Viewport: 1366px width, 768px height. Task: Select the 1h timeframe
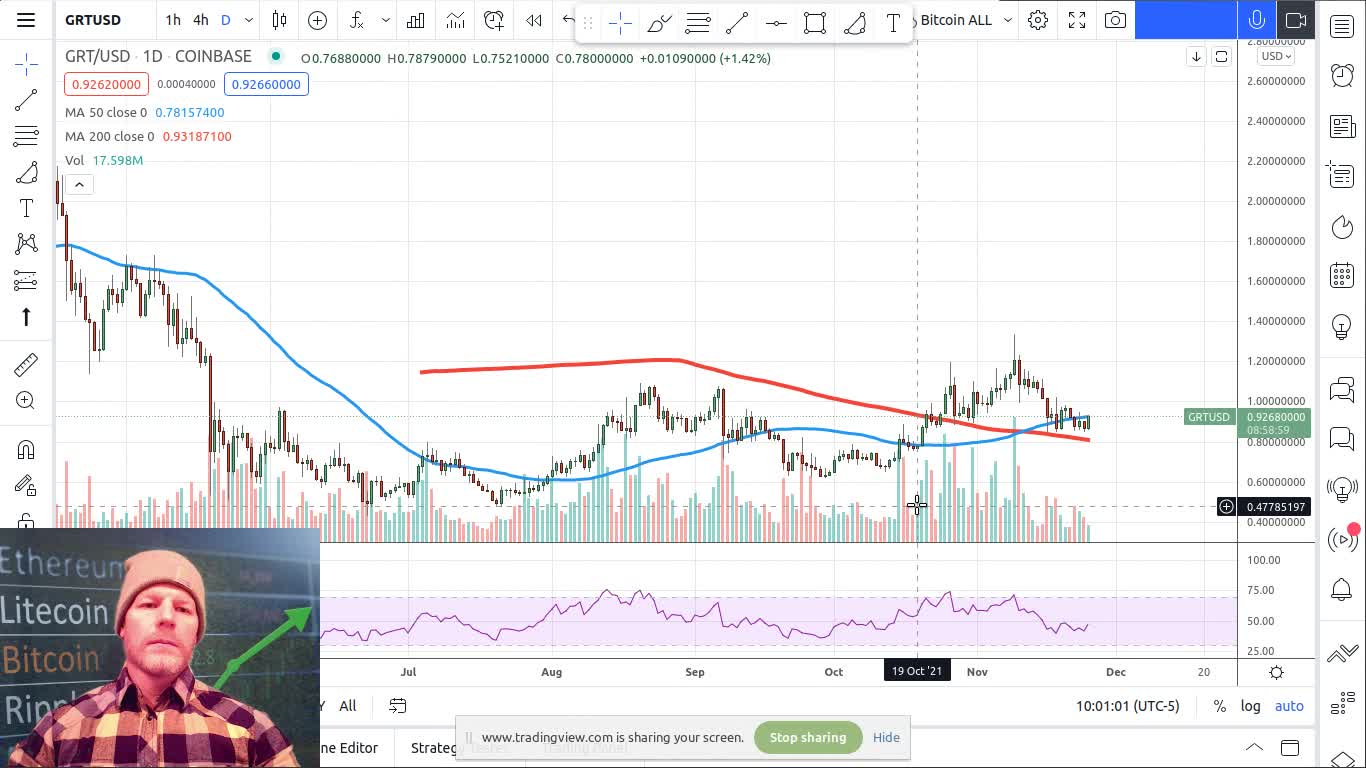[x=173, y=20]
